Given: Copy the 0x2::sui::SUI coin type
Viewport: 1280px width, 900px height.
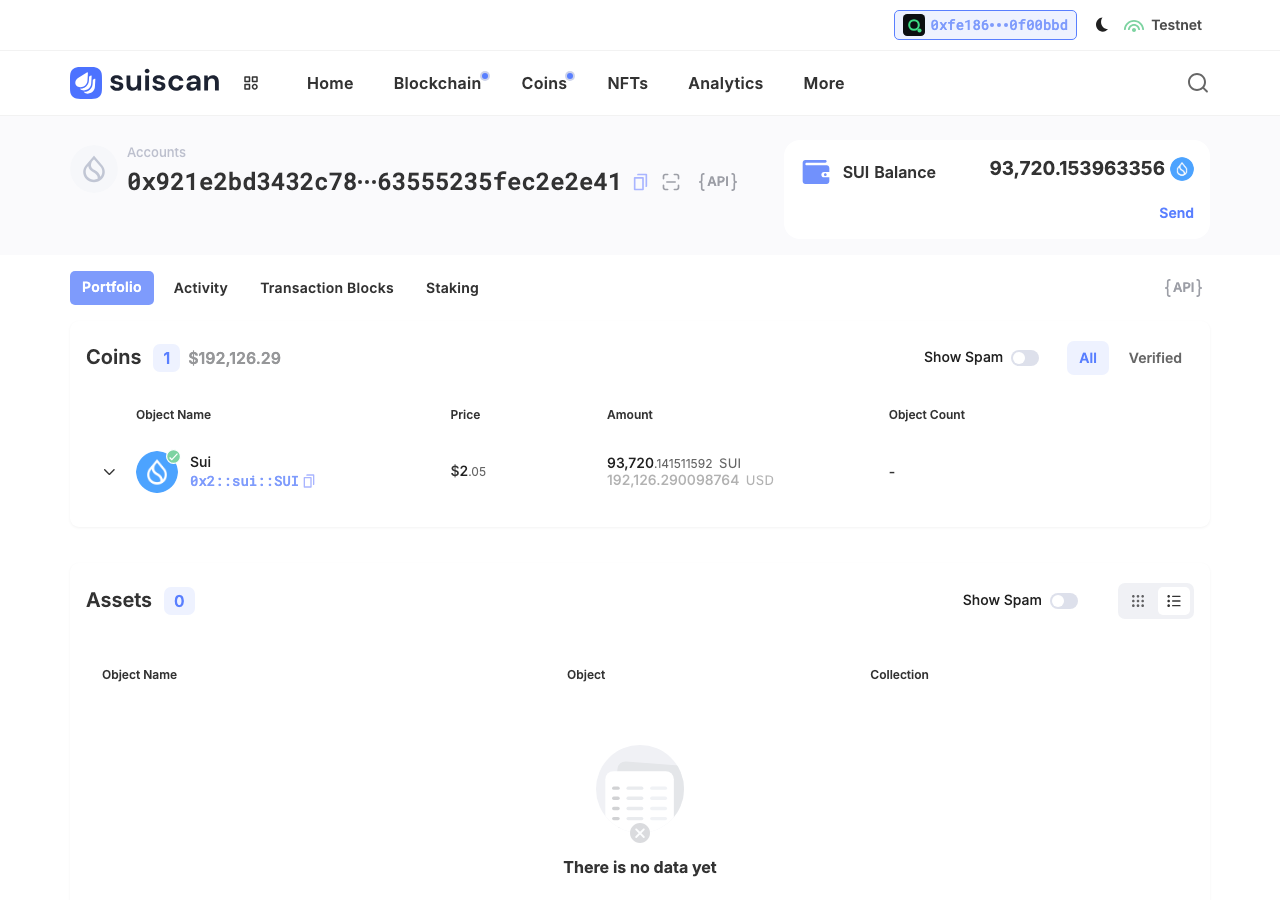Looking at the screenshot, I should pos(309,481).
